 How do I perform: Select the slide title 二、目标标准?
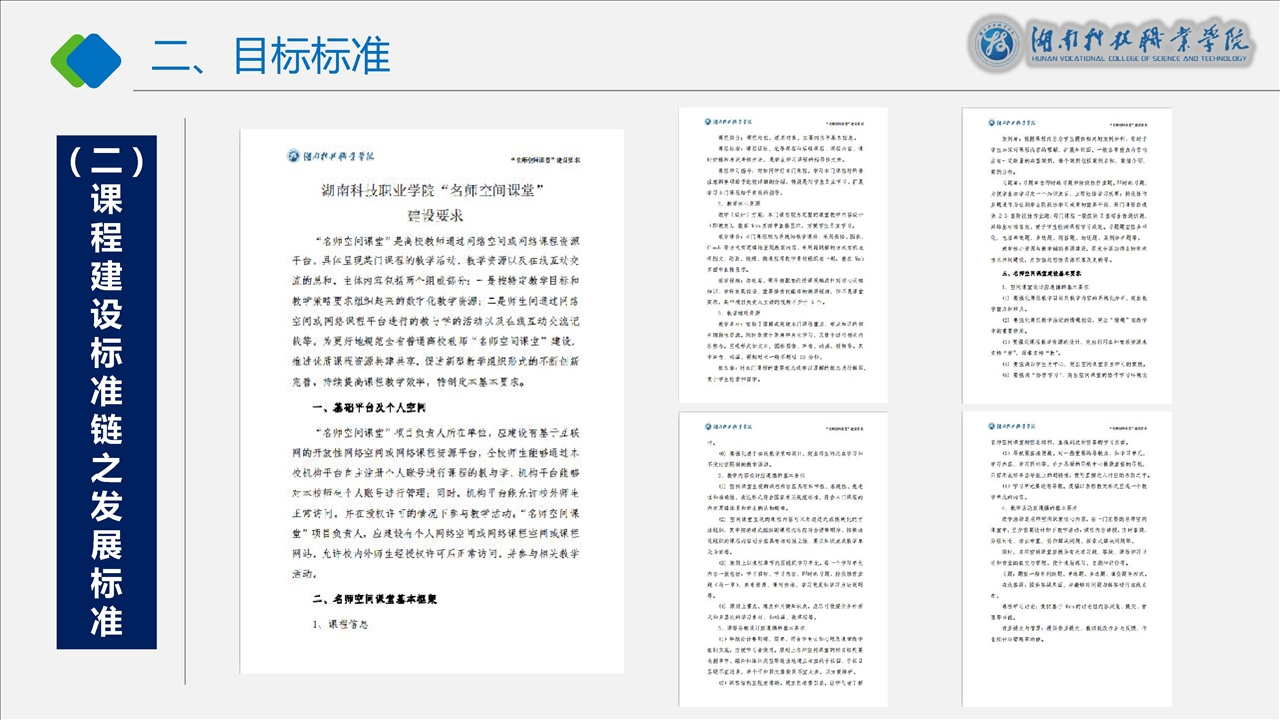[x=270, y=56]
